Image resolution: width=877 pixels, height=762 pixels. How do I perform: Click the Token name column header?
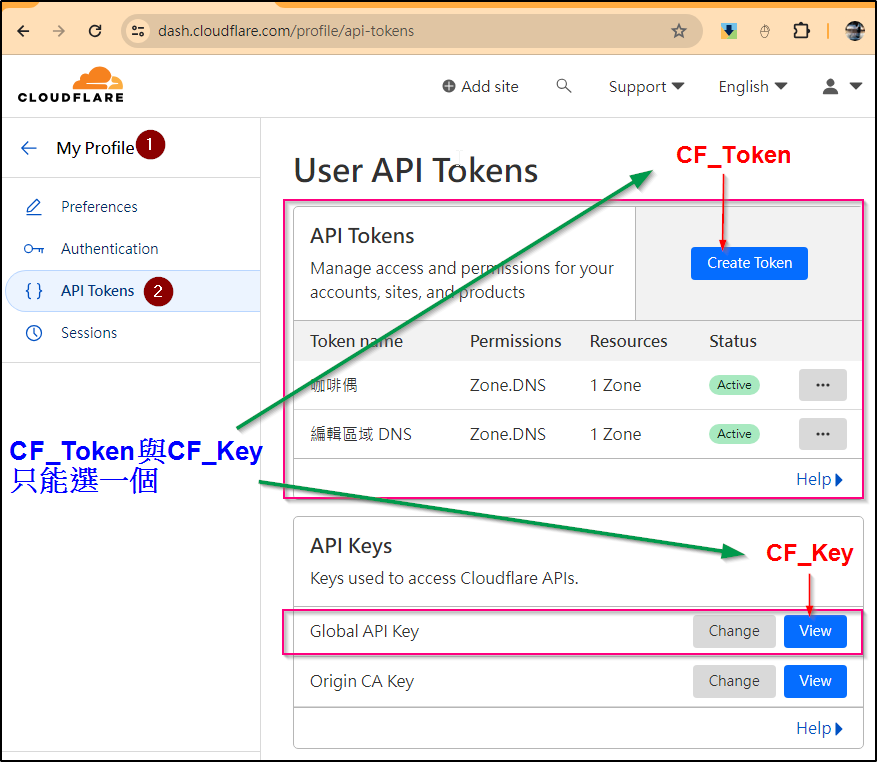(x=356, y=341)
